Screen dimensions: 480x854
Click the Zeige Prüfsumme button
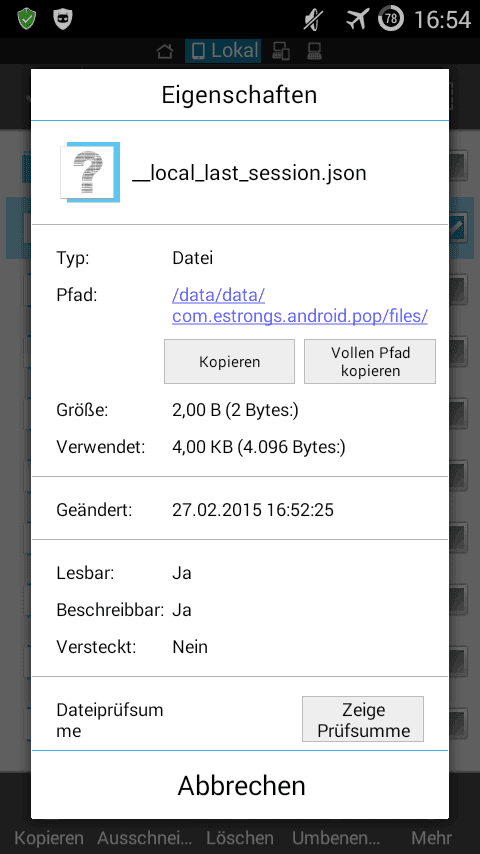[x=363, y=719]
